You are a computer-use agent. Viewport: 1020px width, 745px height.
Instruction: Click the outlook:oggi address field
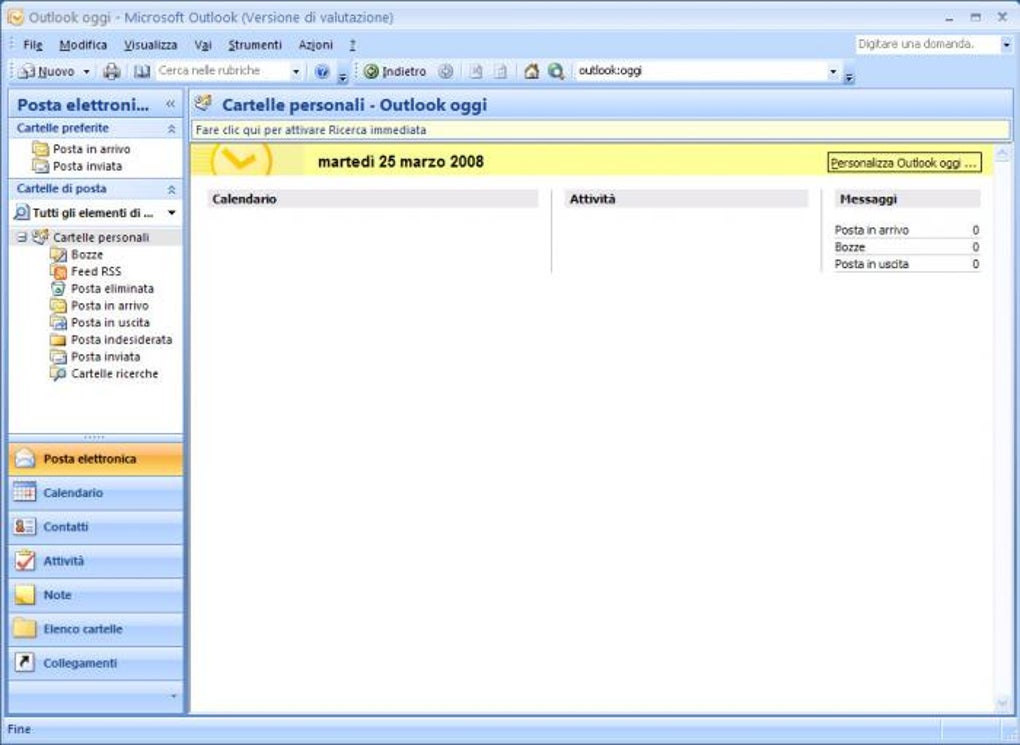pos(701,71)
